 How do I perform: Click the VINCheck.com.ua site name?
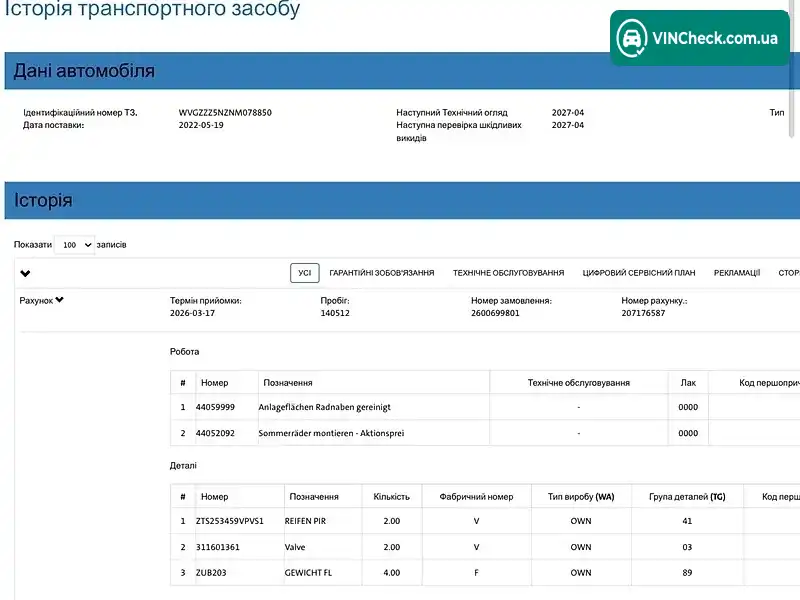(715, 38)
